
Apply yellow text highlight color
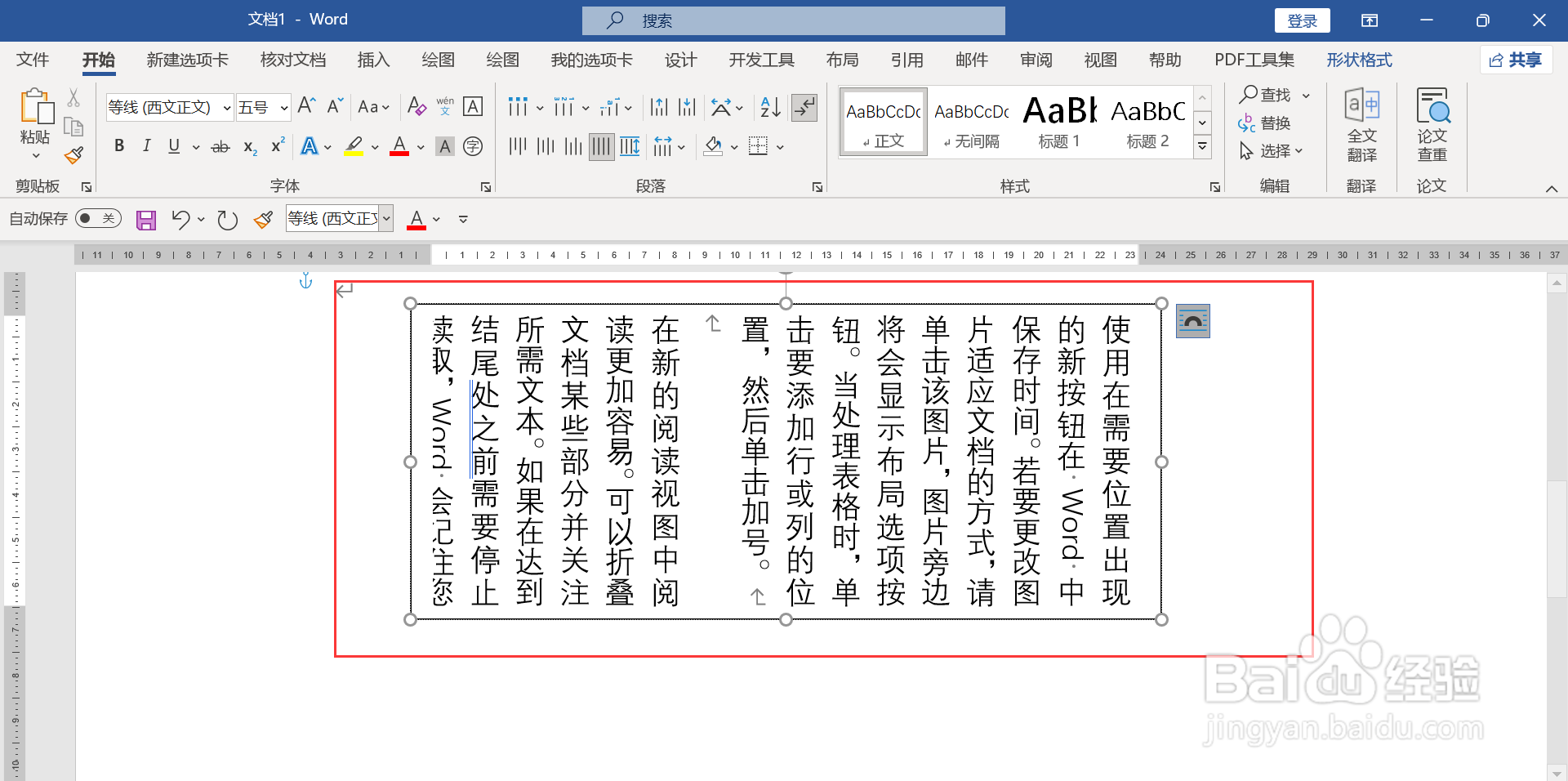click(354, 146)
